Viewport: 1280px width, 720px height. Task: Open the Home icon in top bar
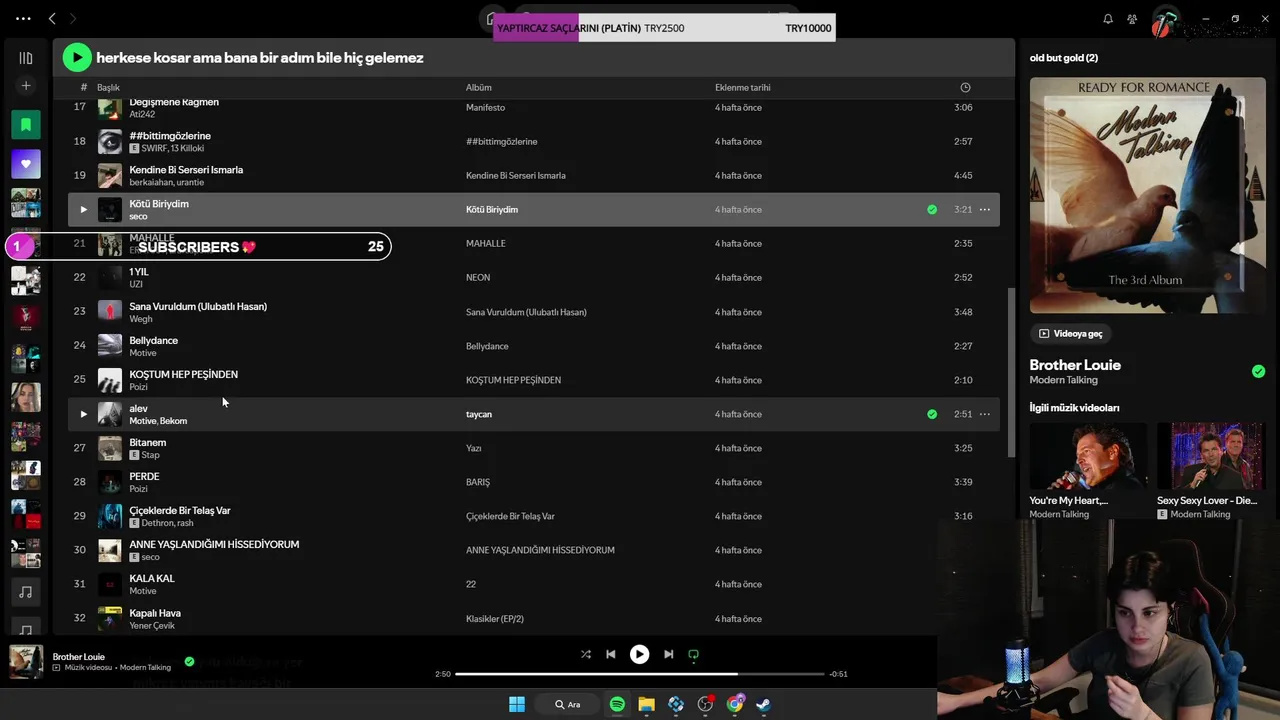[489, 18]
